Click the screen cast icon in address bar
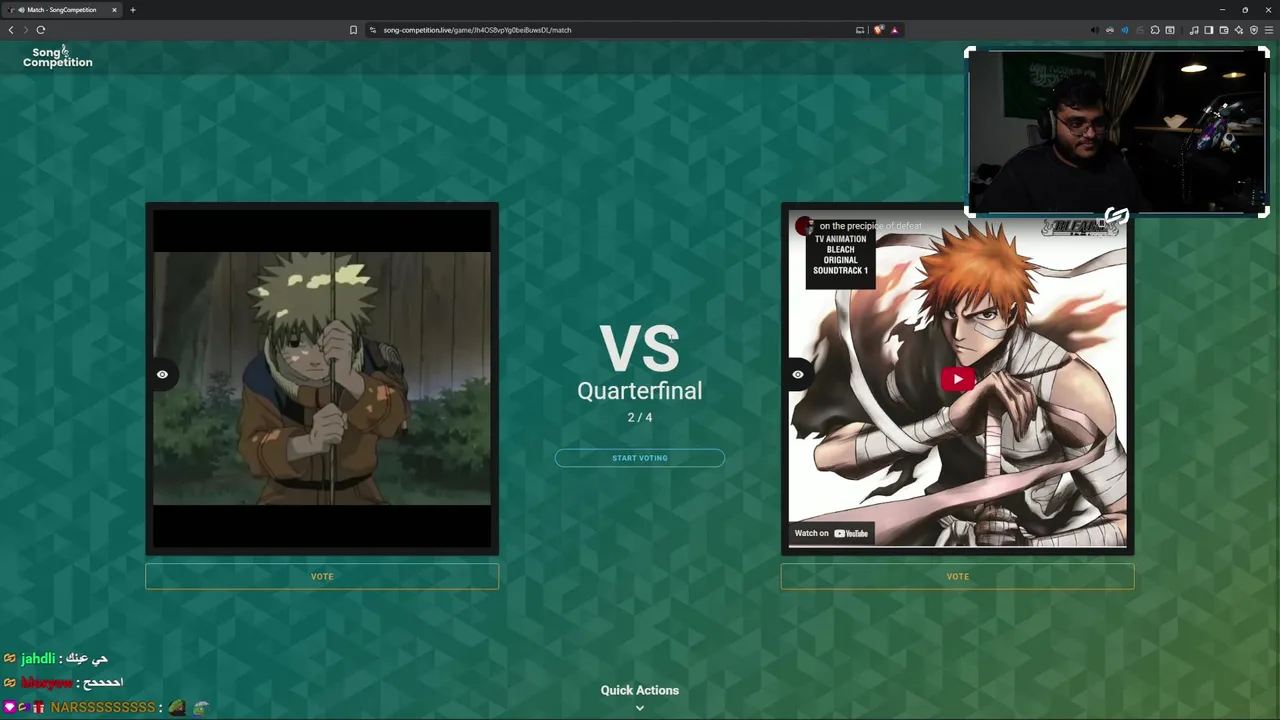 click(x=860, y=30)
